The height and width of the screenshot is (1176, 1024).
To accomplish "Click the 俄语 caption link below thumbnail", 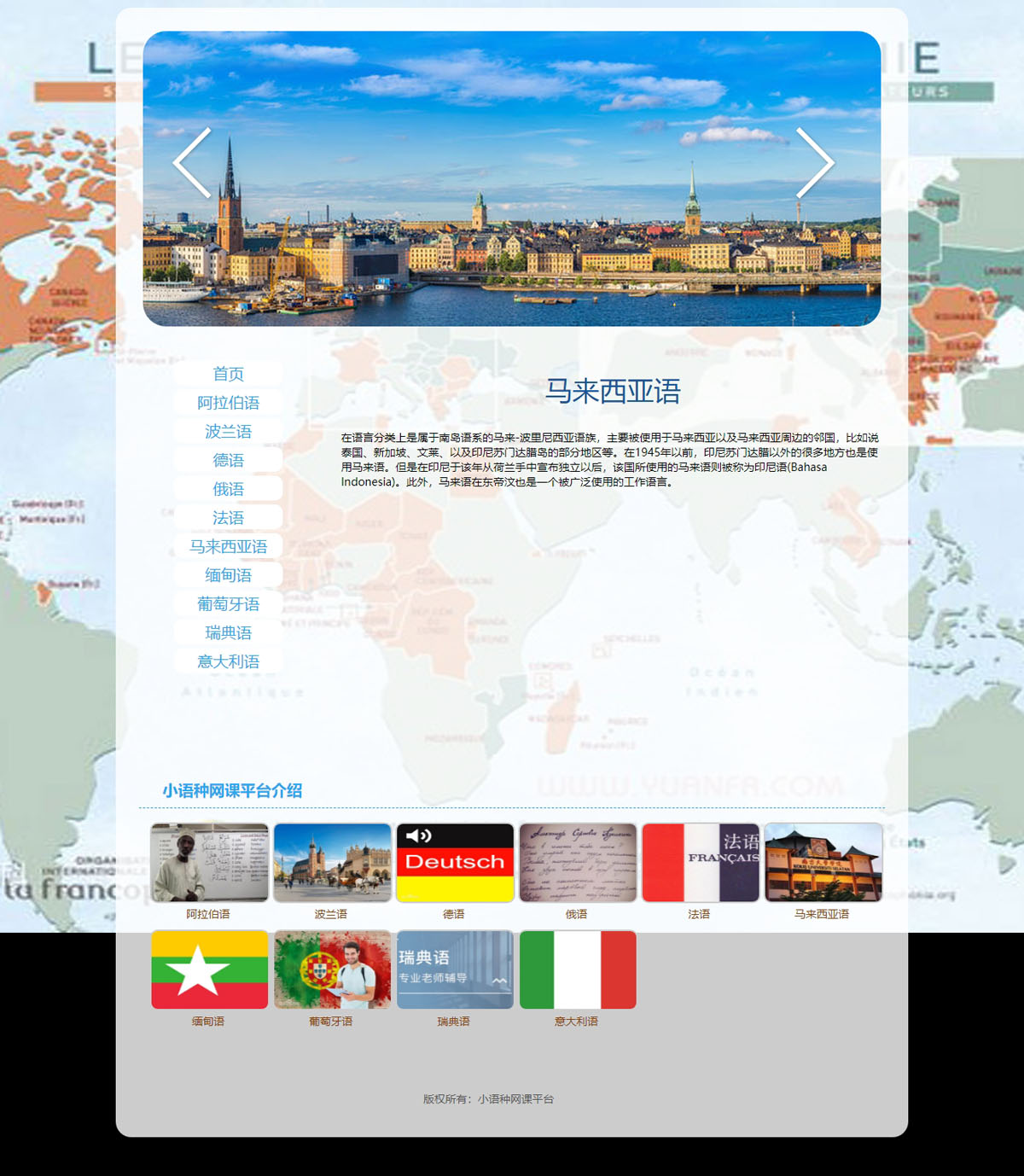I will pos(577,914).
